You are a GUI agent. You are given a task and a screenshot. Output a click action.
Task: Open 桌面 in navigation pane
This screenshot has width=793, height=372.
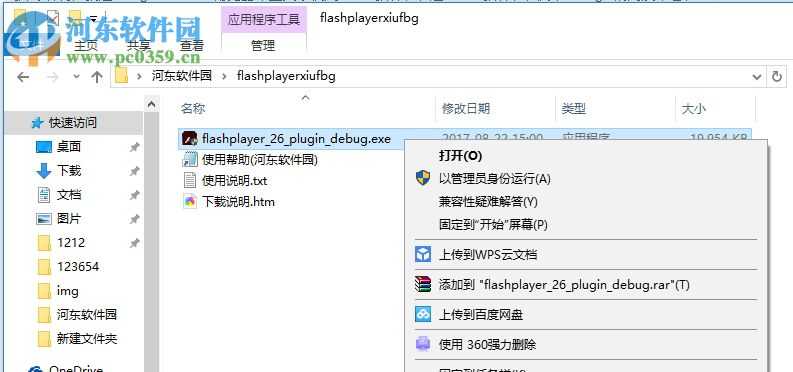[69, 147]
